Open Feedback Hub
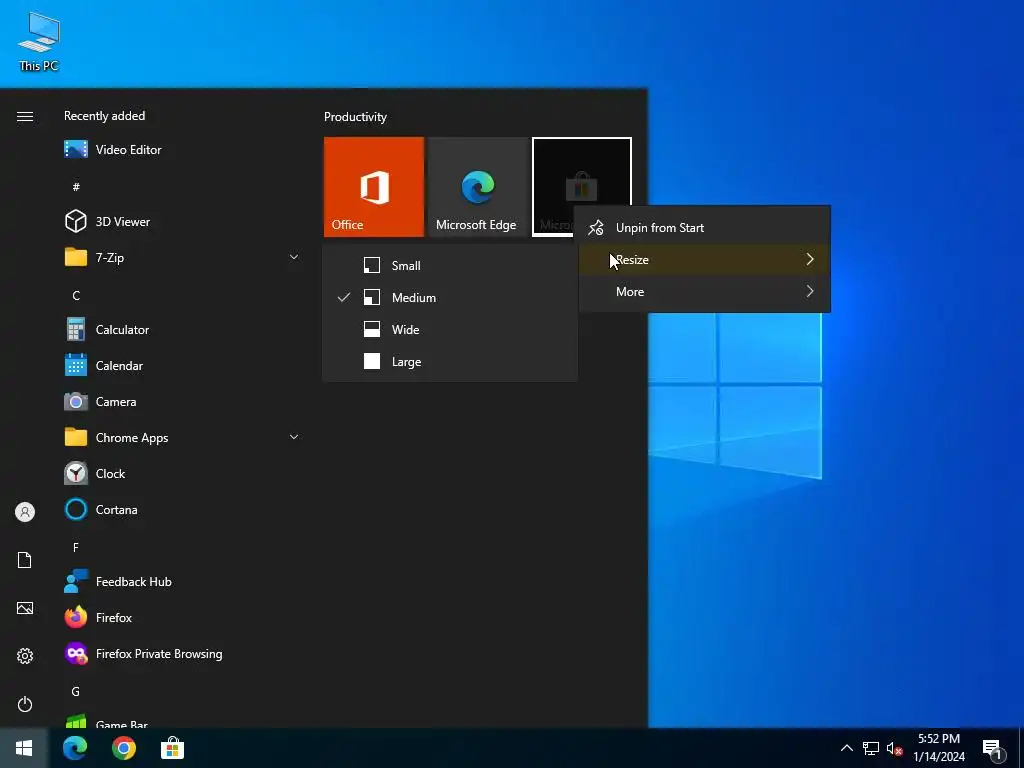Image resolution: width=1024 pixels, height=768 pixels. (x=182, y=581)
